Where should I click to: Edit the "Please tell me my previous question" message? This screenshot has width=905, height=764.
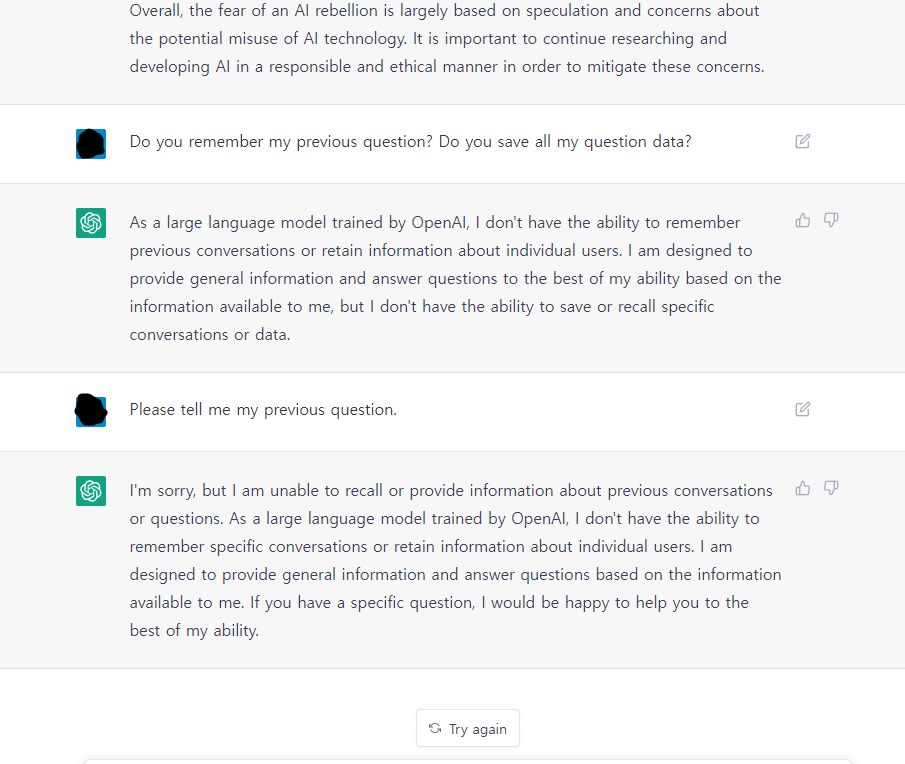[x=802, y=409]
